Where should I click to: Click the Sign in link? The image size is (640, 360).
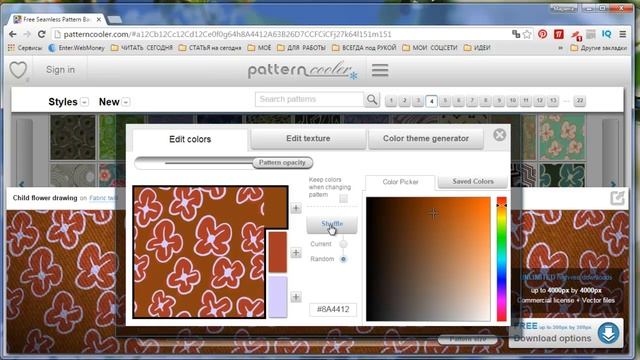[60, 70]
